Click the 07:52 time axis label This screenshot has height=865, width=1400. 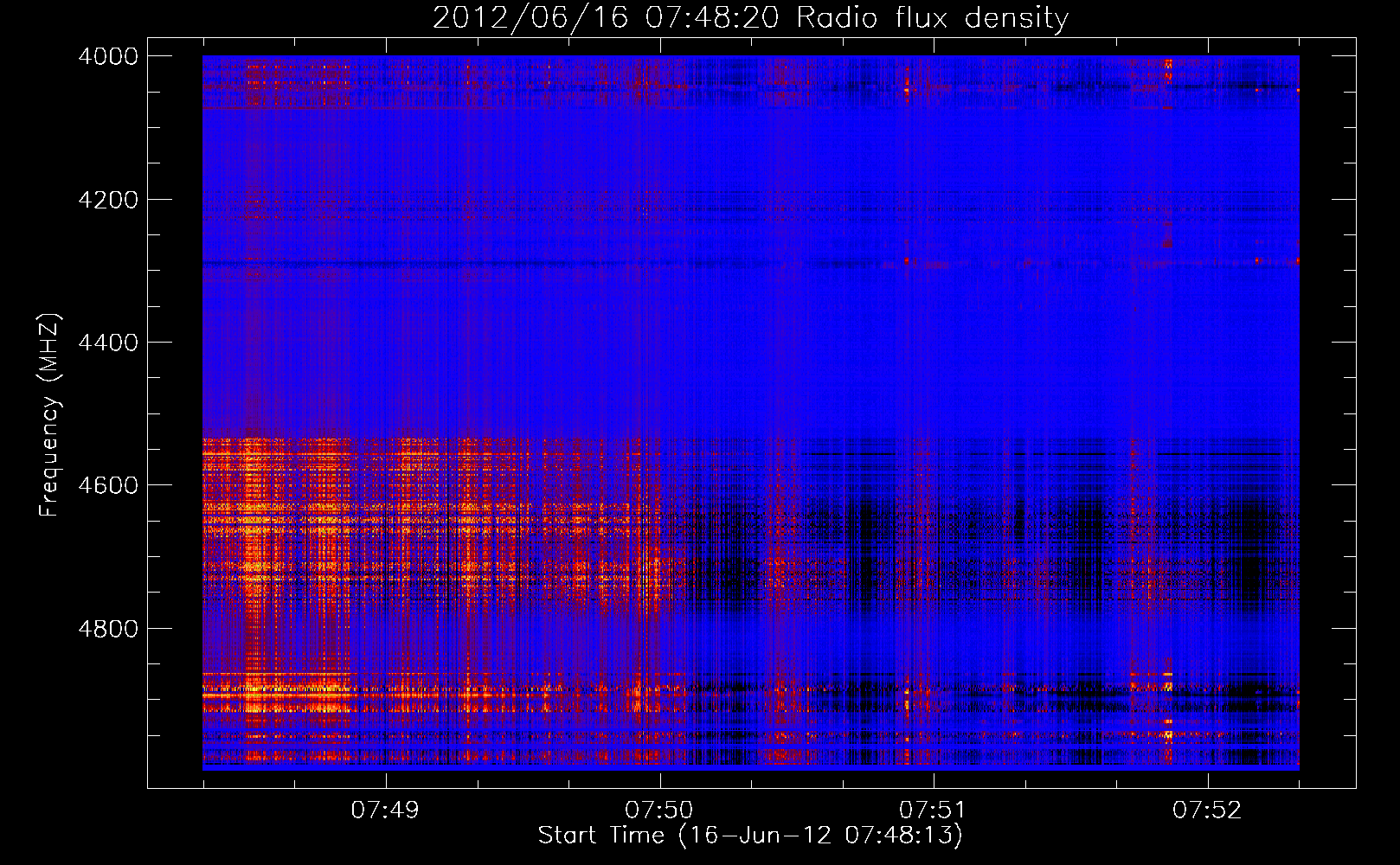pos(1207,811)
